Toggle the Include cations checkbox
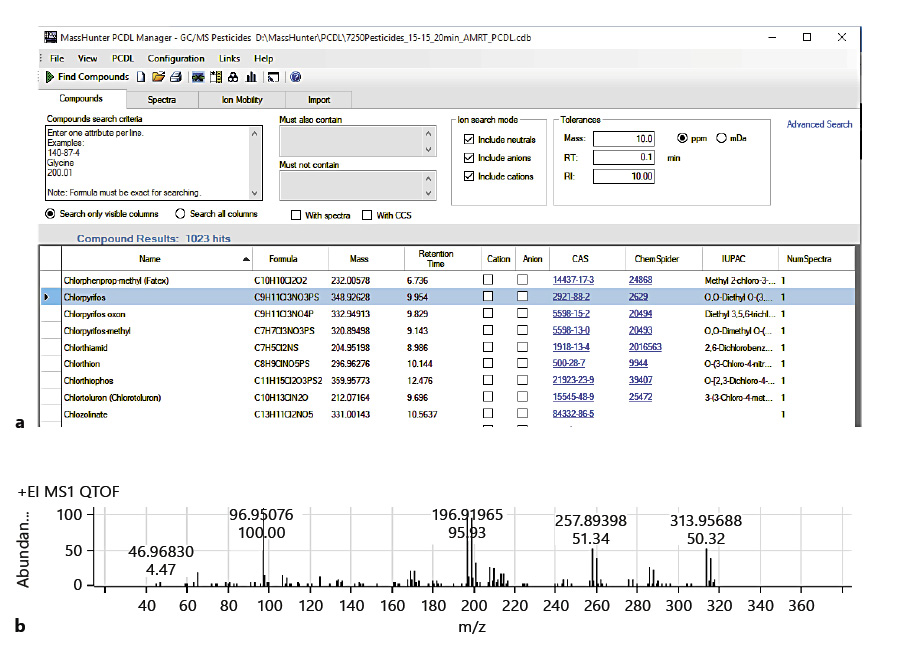897x666 pixels. (469, 176)
